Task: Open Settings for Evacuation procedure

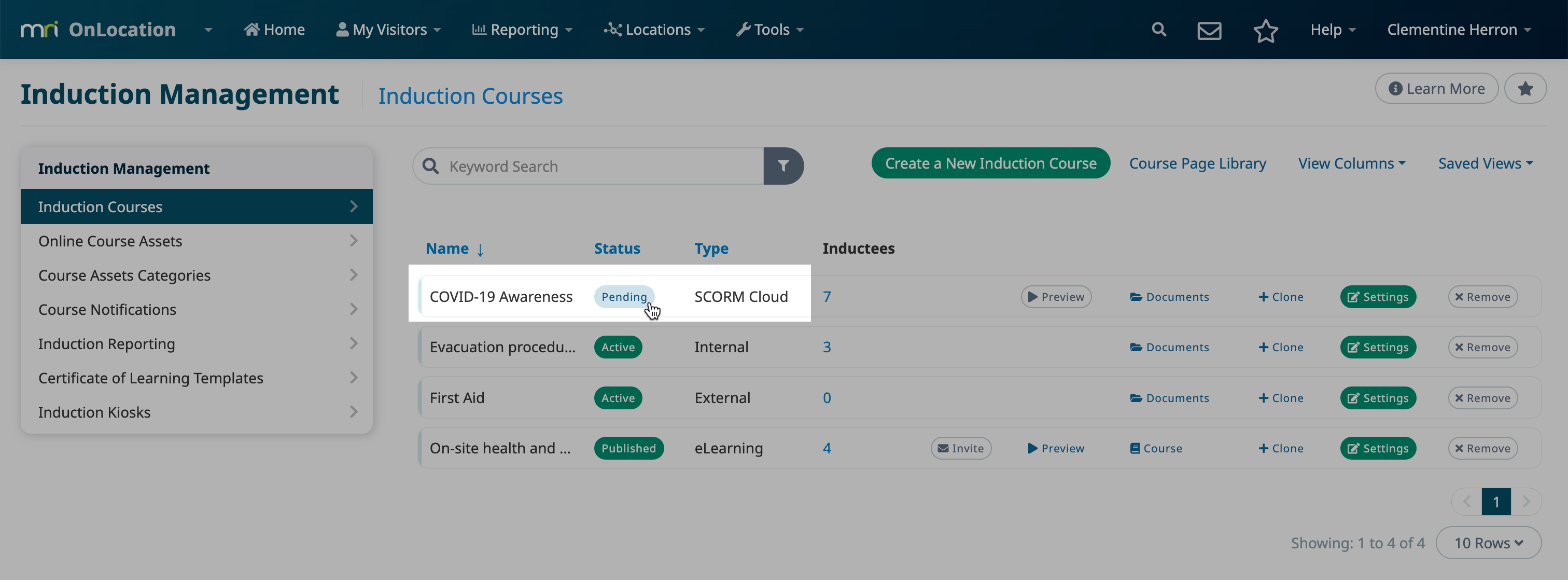Action: 1378,347
